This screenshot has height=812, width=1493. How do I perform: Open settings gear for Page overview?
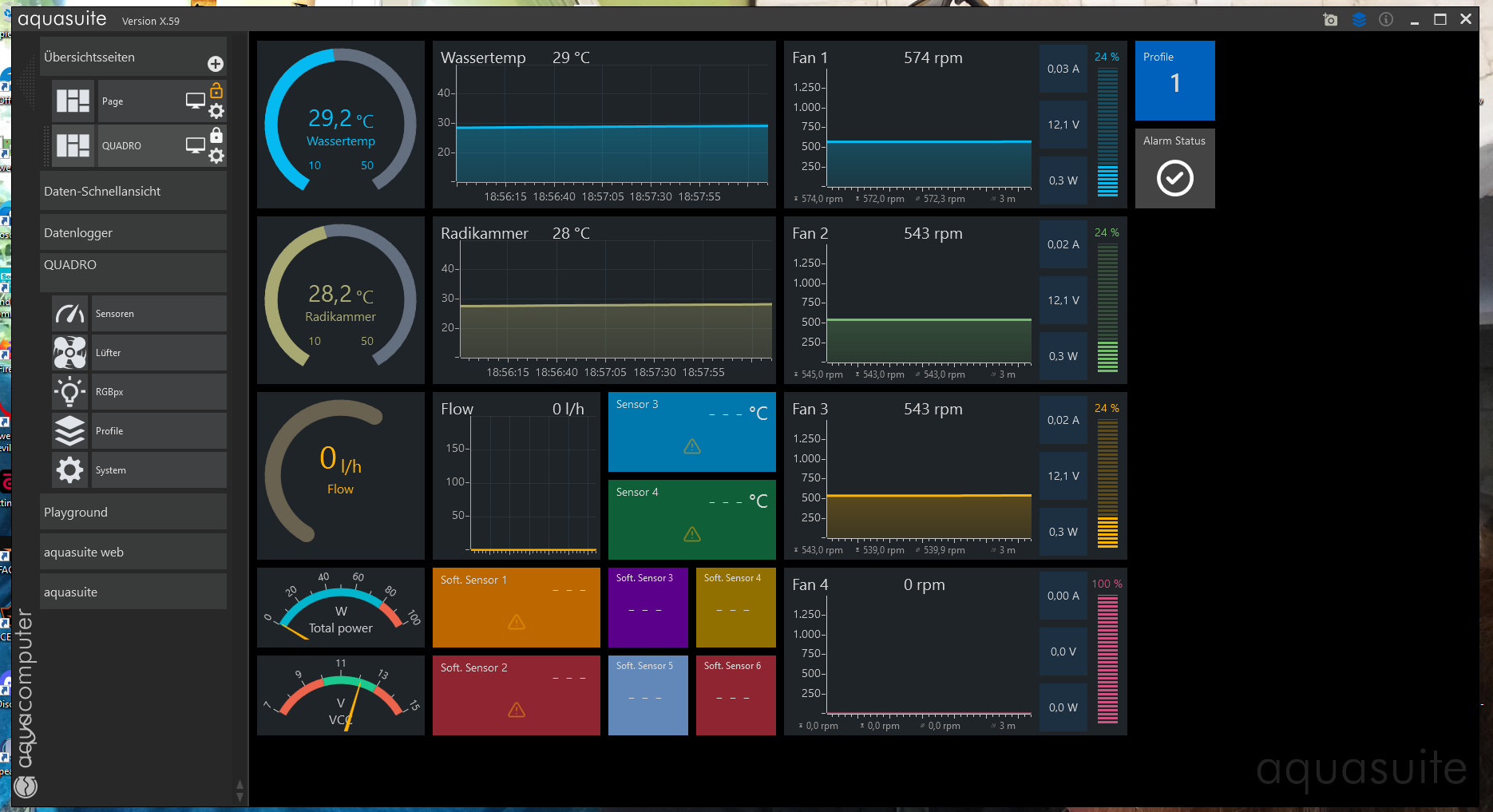tap(216, 111)
